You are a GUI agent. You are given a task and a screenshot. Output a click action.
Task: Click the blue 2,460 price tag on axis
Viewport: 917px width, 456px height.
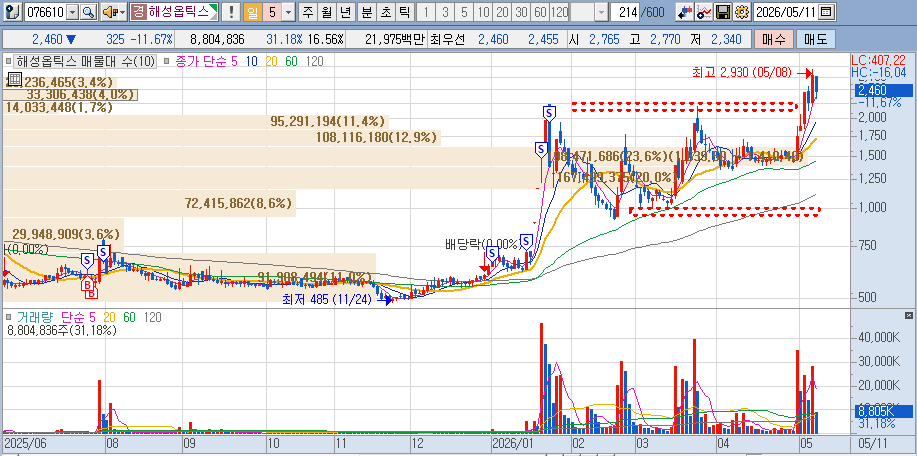pyautogui.click(x=882, y=89)
